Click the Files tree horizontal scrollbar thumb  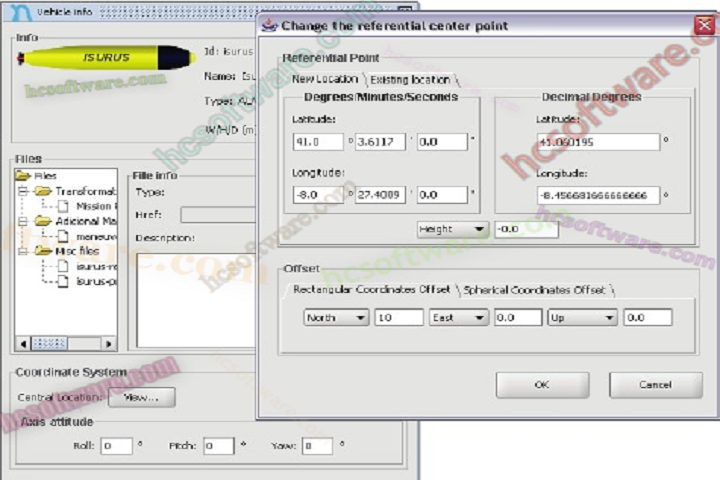click(x=49, y=344)
